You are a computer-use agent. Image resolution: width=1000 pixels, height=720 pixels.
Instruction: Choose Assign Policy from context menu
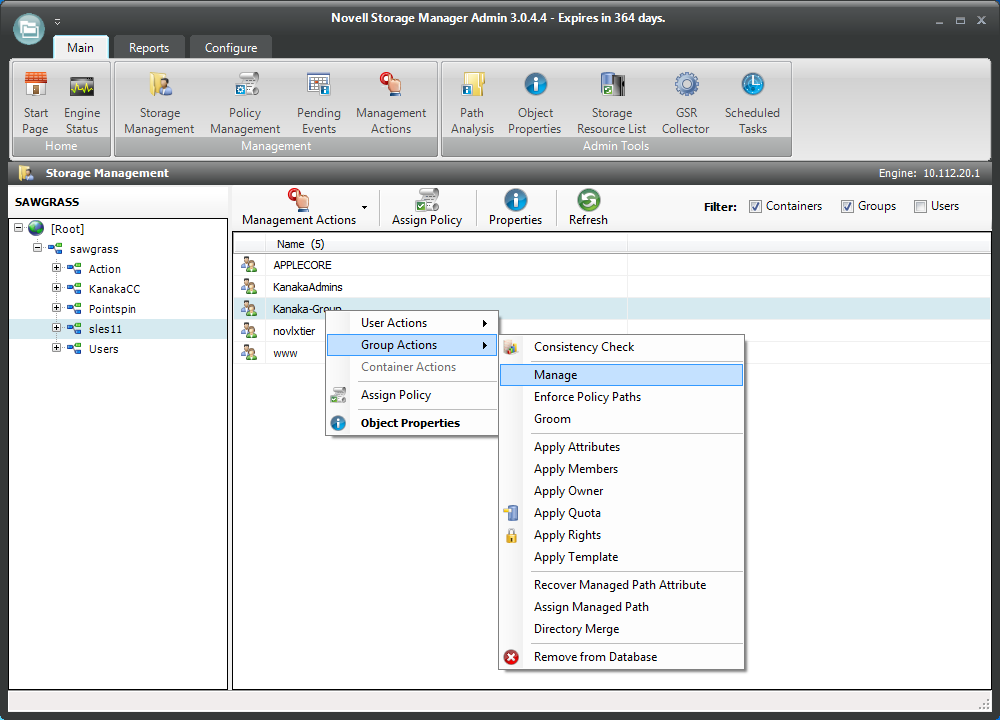[411, 395]
